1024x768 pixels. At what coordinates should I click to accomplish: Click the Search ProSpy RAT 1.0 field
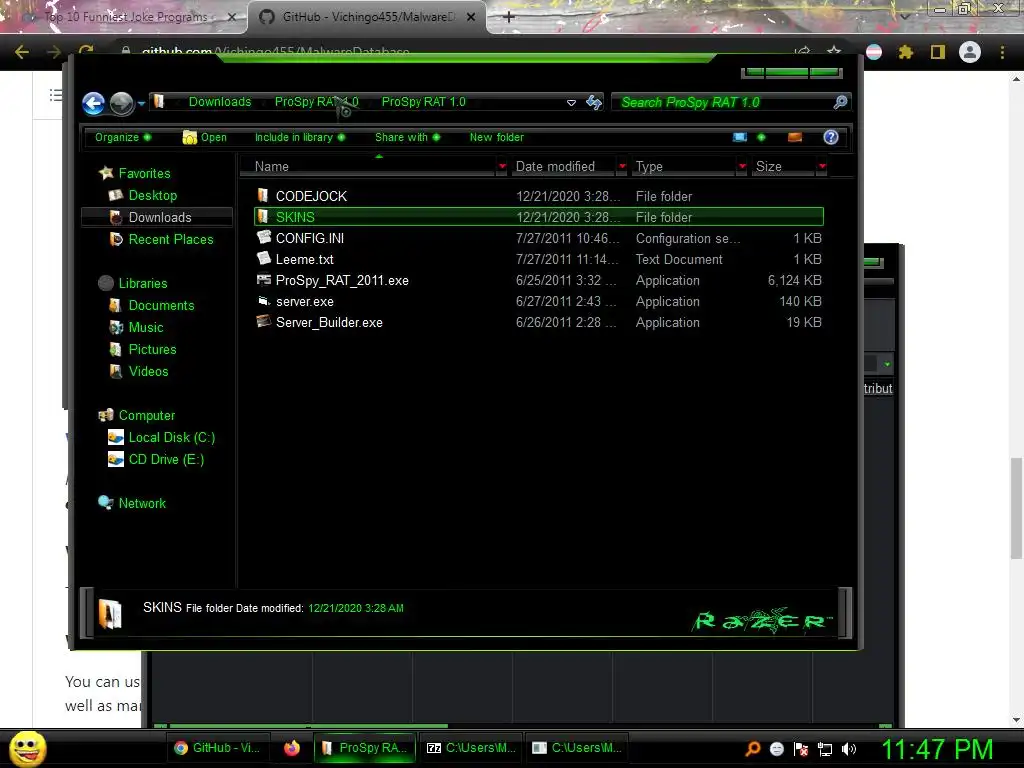722,102
